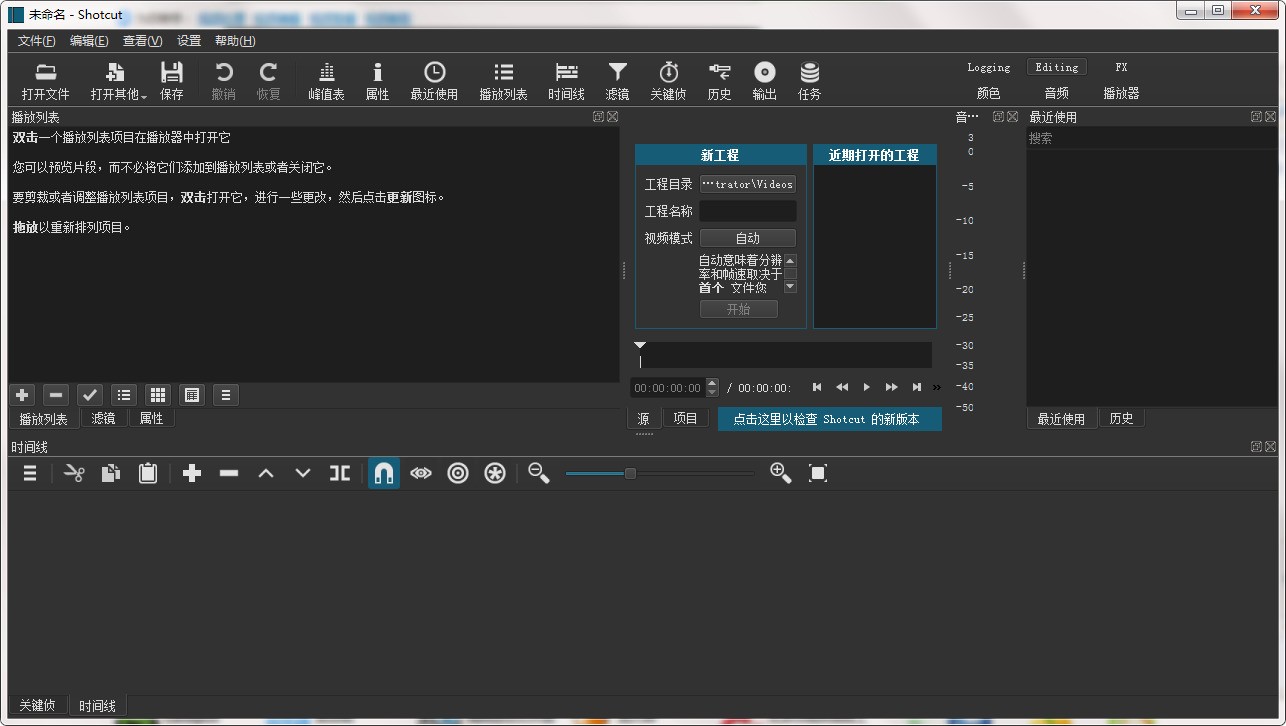The height and width of the screenshot is (726, 1286).
Task: Open the timeline hamburger menu
Action: coord(29,473)
